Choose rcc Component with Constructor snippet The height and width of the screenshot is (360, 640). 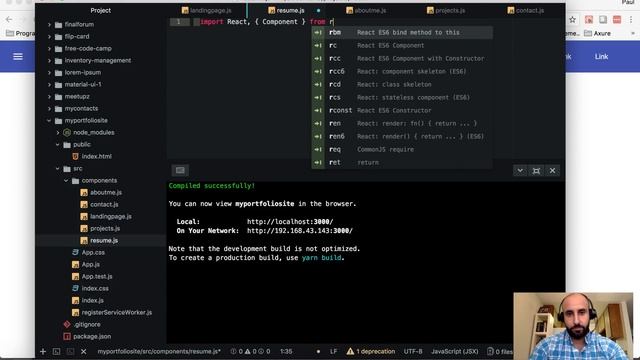pyautogui.click(x=402, y=58)
